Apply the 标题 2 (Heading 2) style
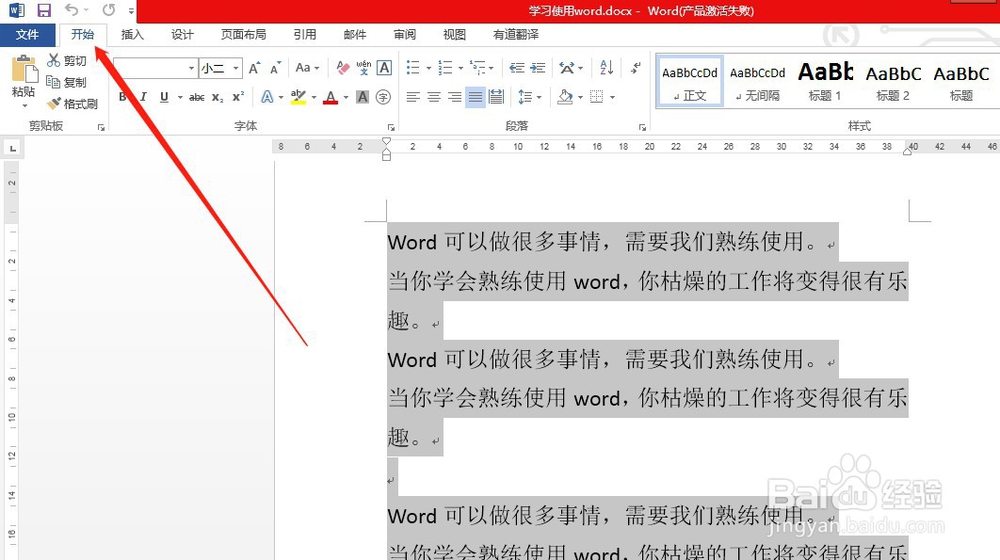This screenshot has width=1000, height=560. pyautogui.click(x=893, y=82)
